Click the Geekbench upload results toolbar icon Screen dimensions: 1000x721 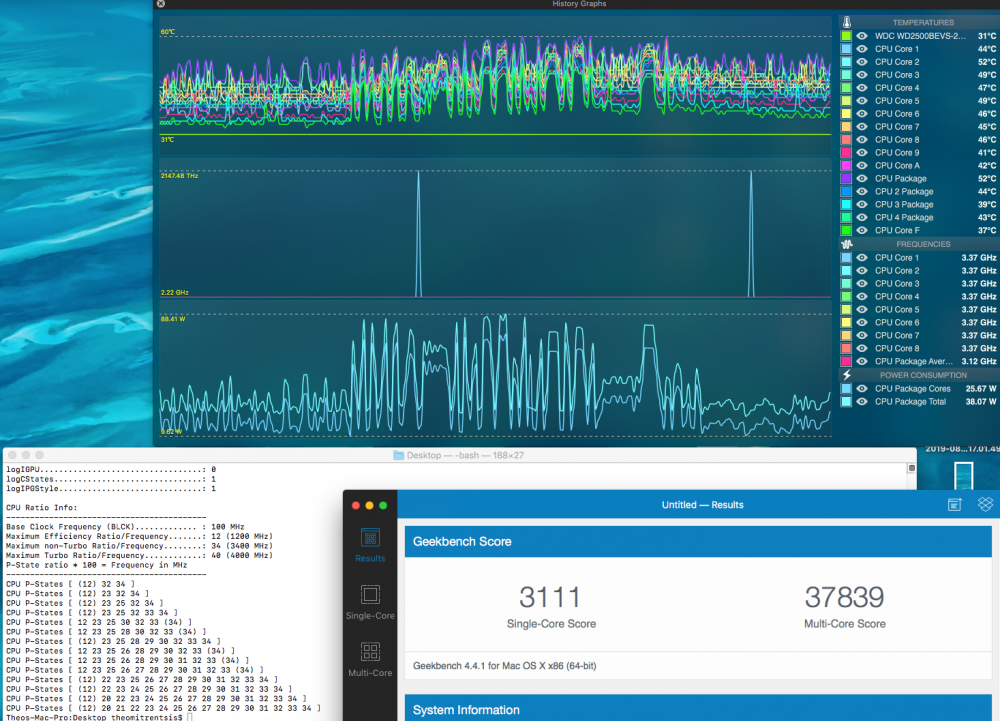click(954, 504)
